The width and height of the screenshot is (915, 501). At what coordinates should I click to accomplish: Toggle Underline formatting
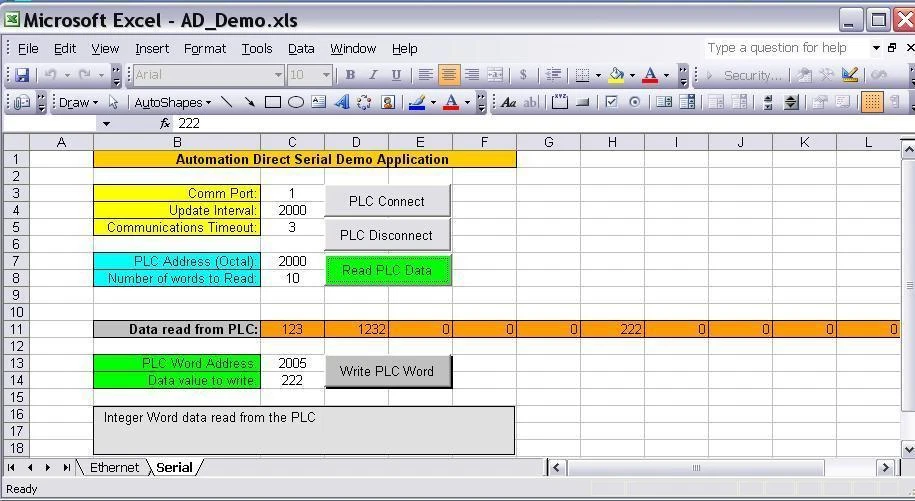(x=396, y=75)
